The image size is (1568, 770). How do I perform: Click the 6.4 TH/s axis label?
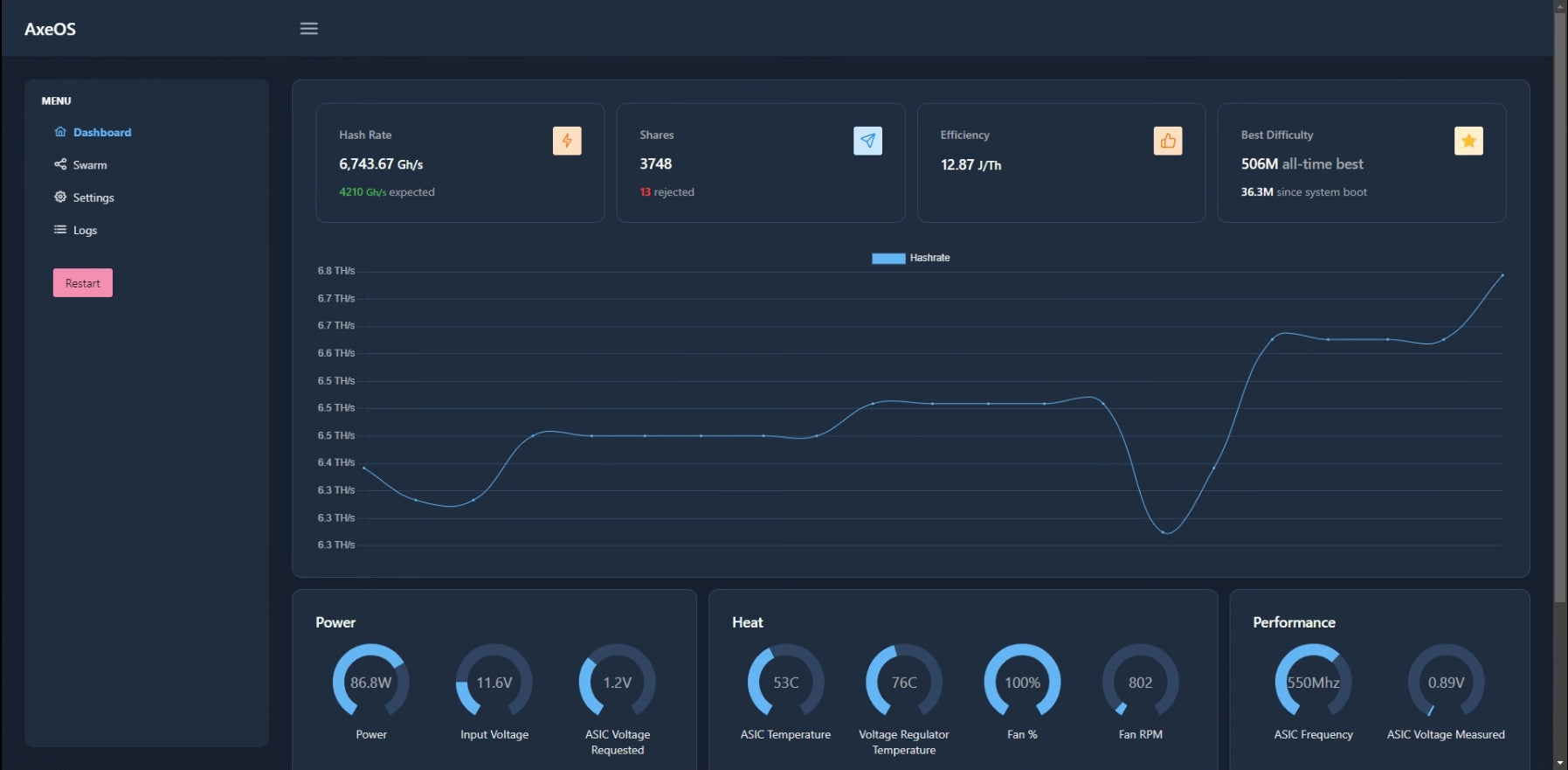coord(336,462)
